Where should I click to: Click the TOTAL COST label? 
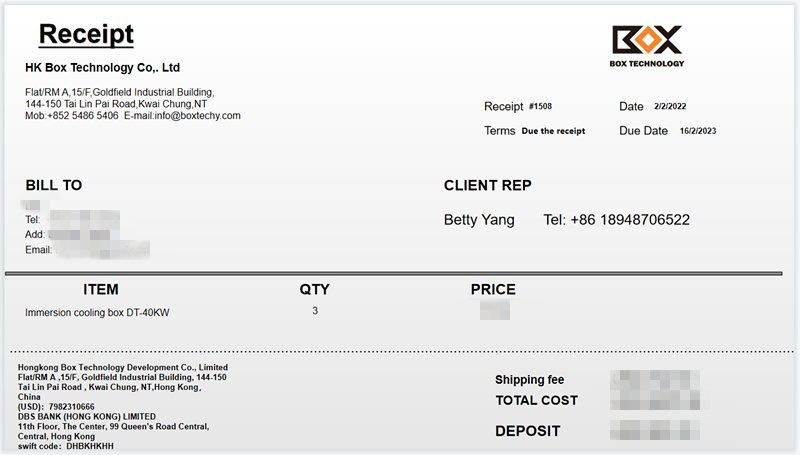pyautogui.click(x=536, y=401)
